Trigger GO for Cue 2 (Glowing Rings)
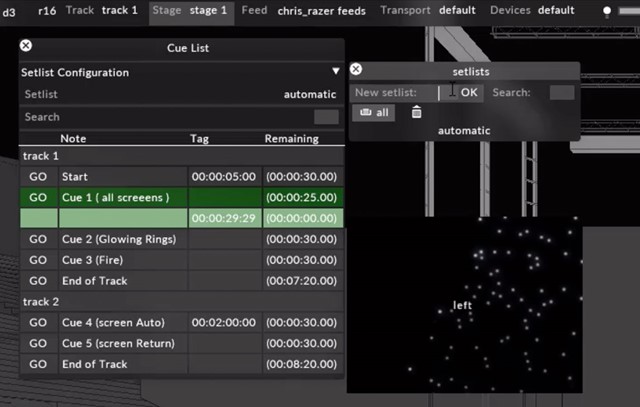Viewport: 640px width, 407px height. point(38,239)
